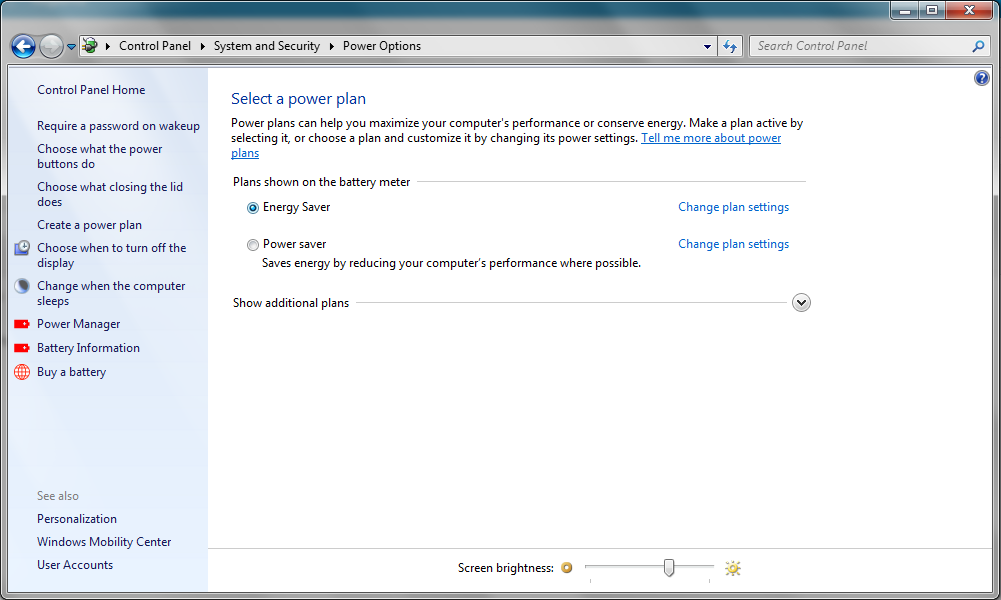The height and width of the screenshot is (600, 1001).
Task: Click the Battery Information red icon
Action: point(21,348)
